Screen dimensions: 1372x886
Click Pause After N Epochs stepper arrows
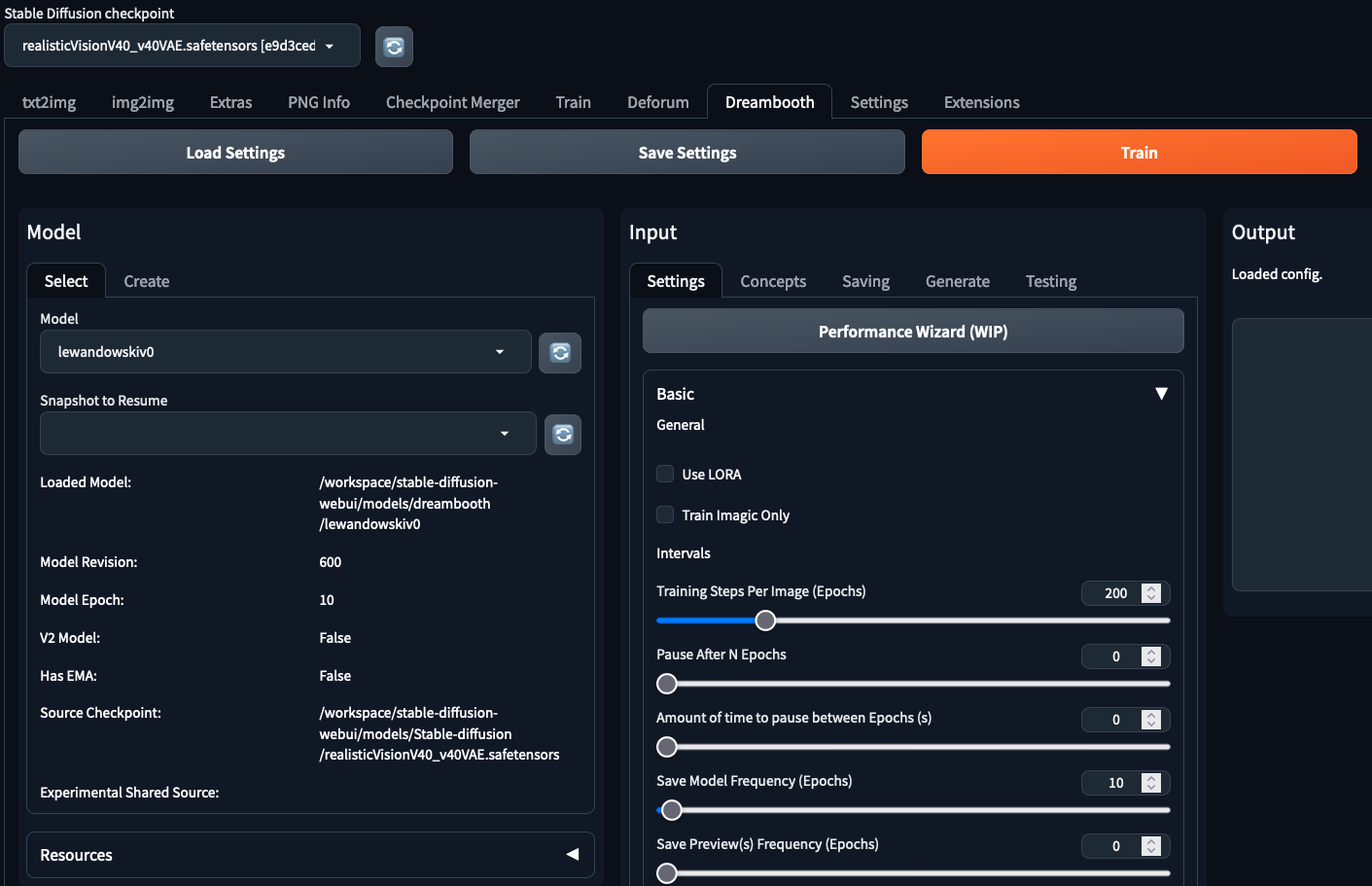coord(1151,656)
